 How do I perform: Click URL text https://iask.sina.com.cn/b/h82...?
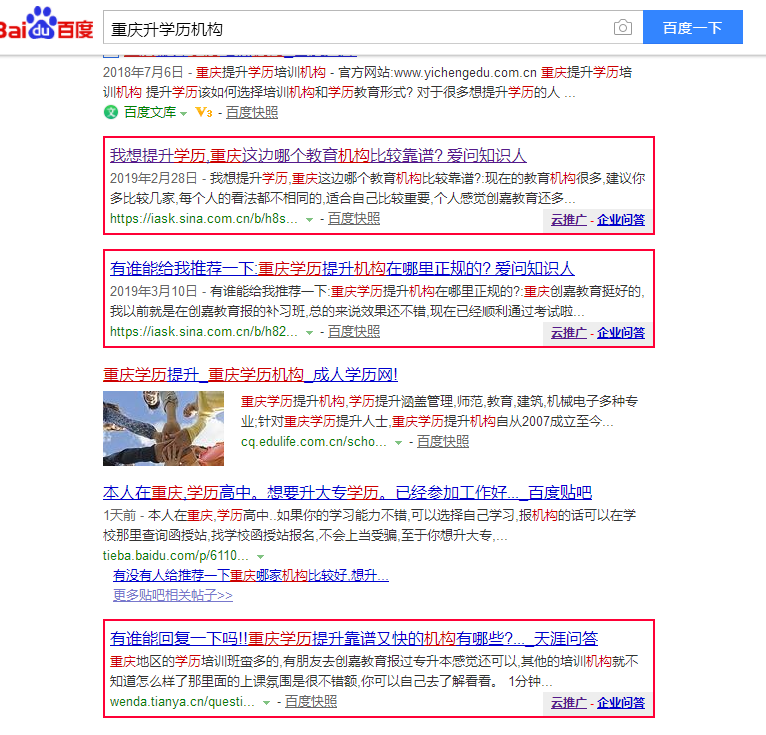(204, 332)
